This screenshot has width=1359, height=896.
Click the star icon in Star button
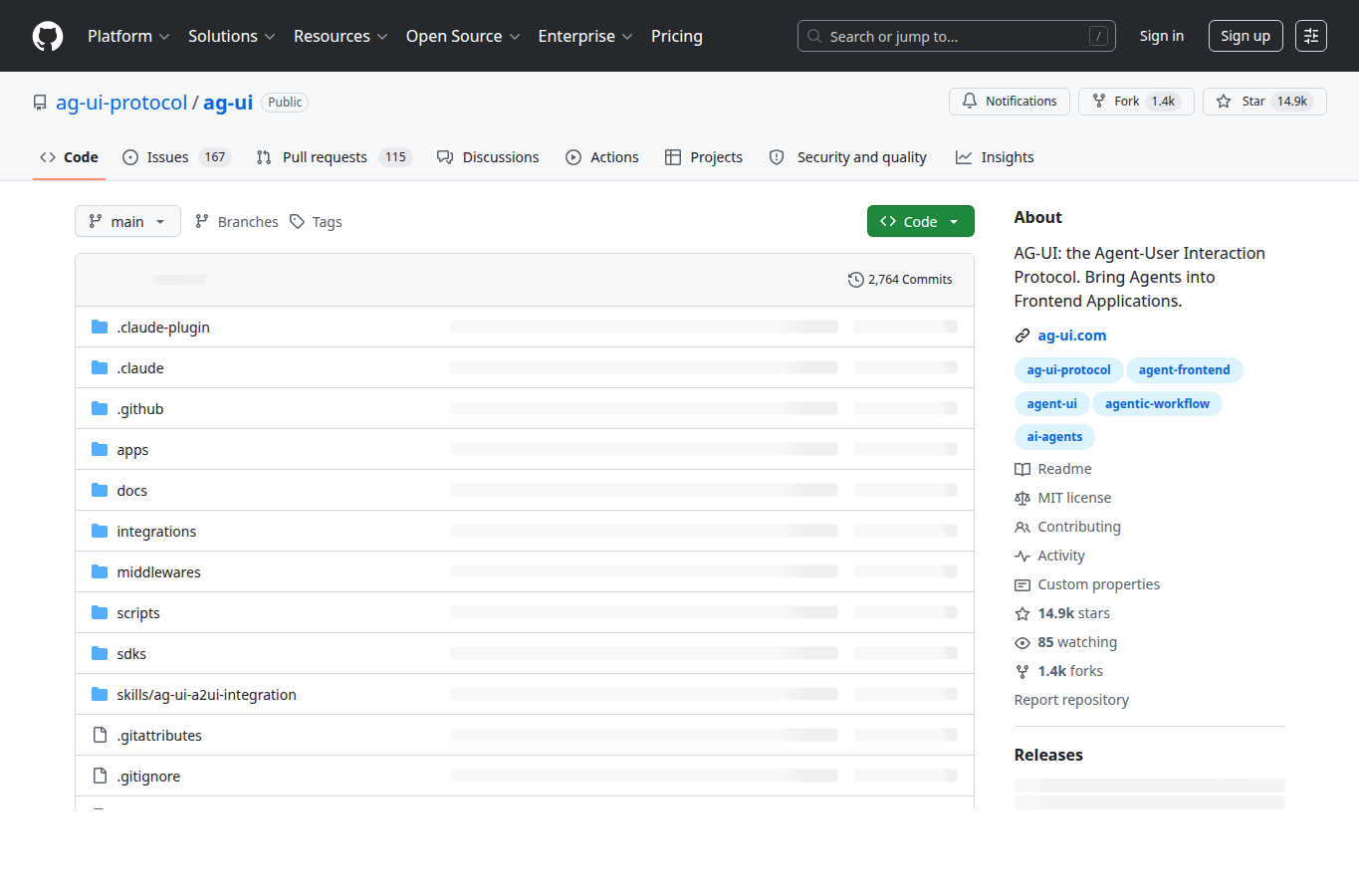1224,101
